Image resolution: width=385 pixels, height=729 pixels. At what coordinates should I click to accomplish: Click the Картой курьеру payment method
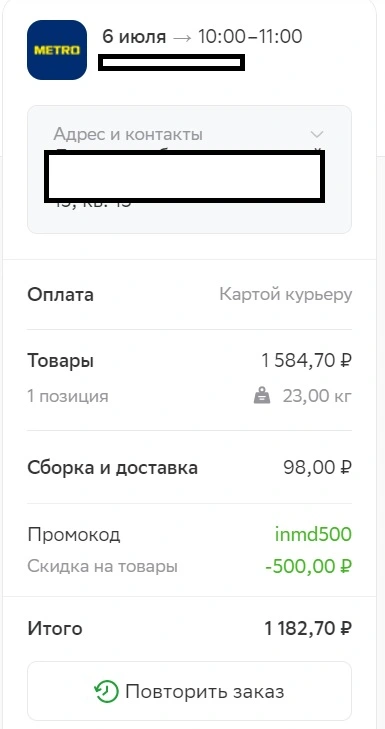point(285,295)
